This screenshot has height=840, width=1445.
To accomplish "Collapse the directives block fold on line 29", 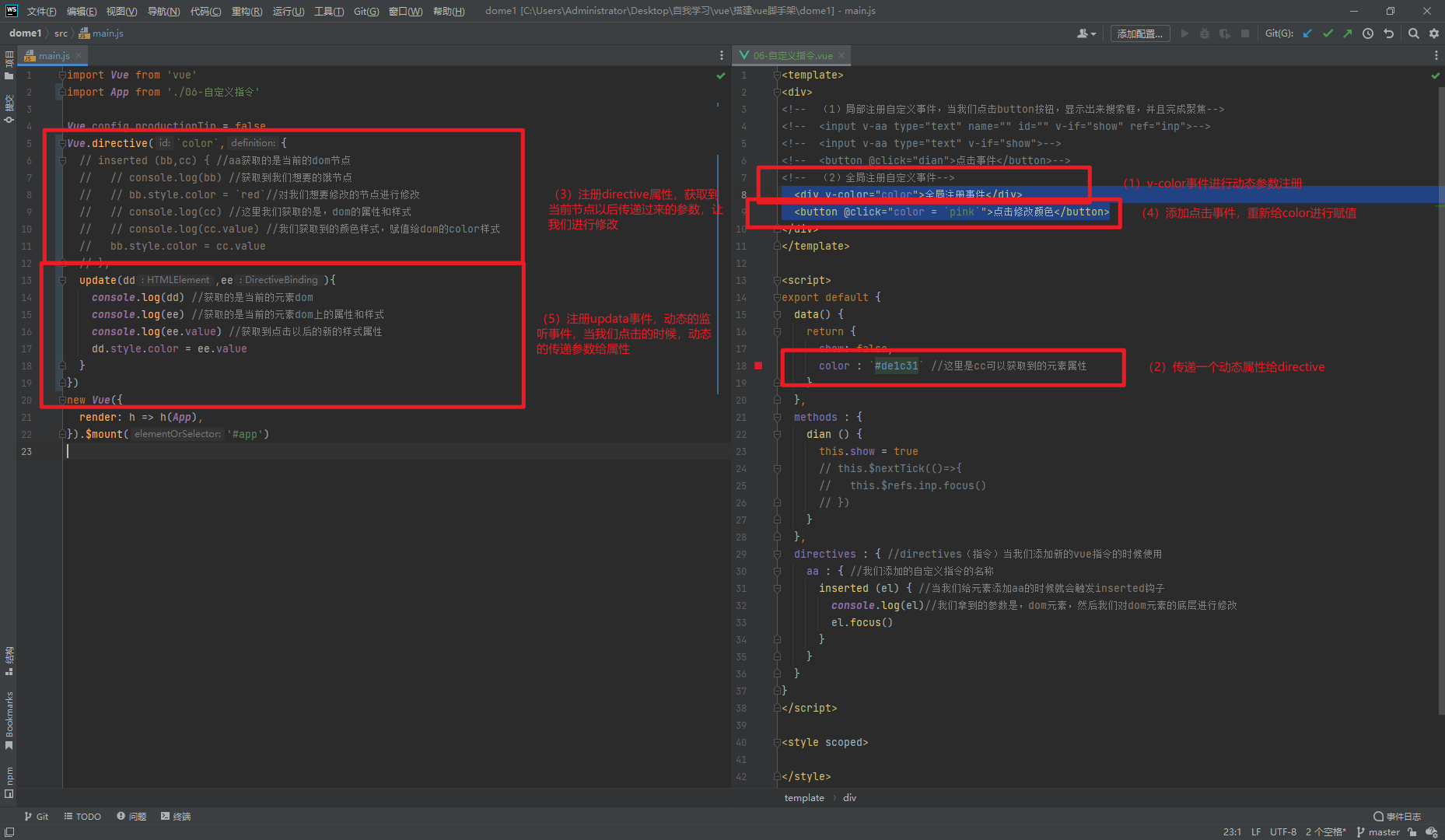I will pos(777,554).
